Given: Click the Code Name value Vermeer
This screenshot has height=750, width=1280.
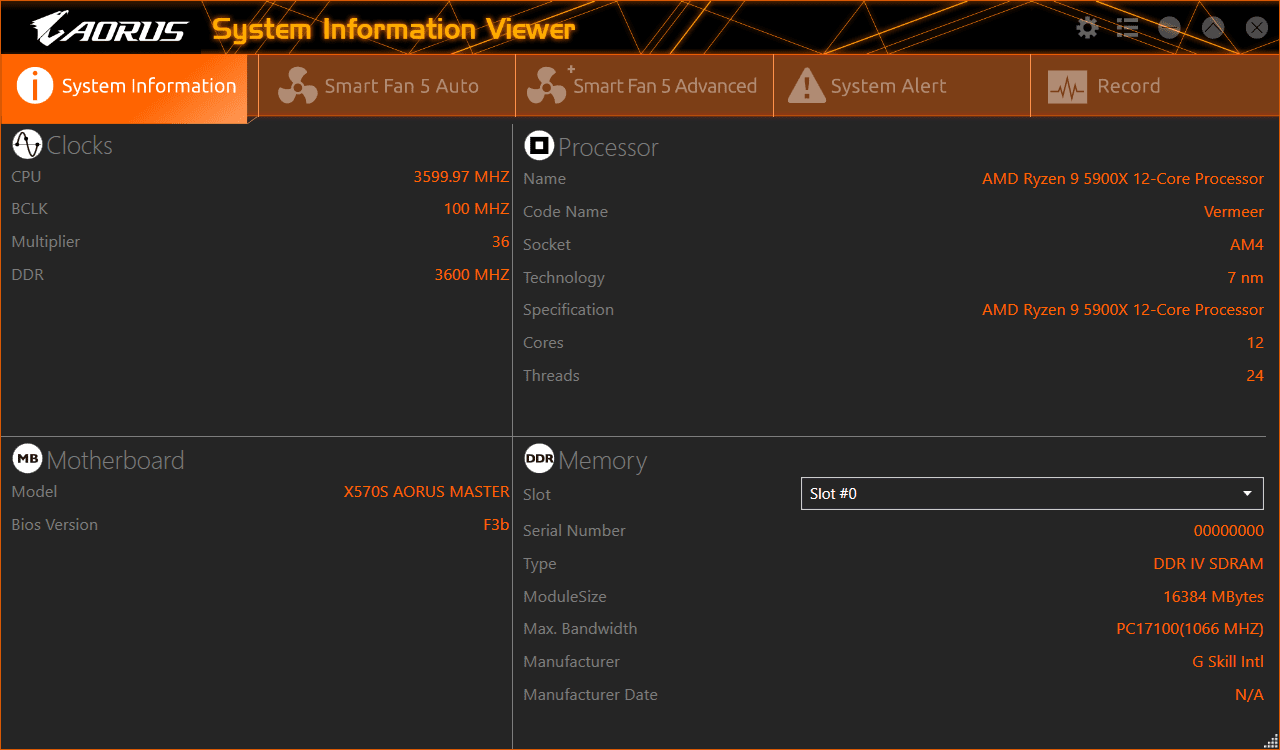Looking at the screenshot, I should pyautogui.click(x=1234, y=211).
